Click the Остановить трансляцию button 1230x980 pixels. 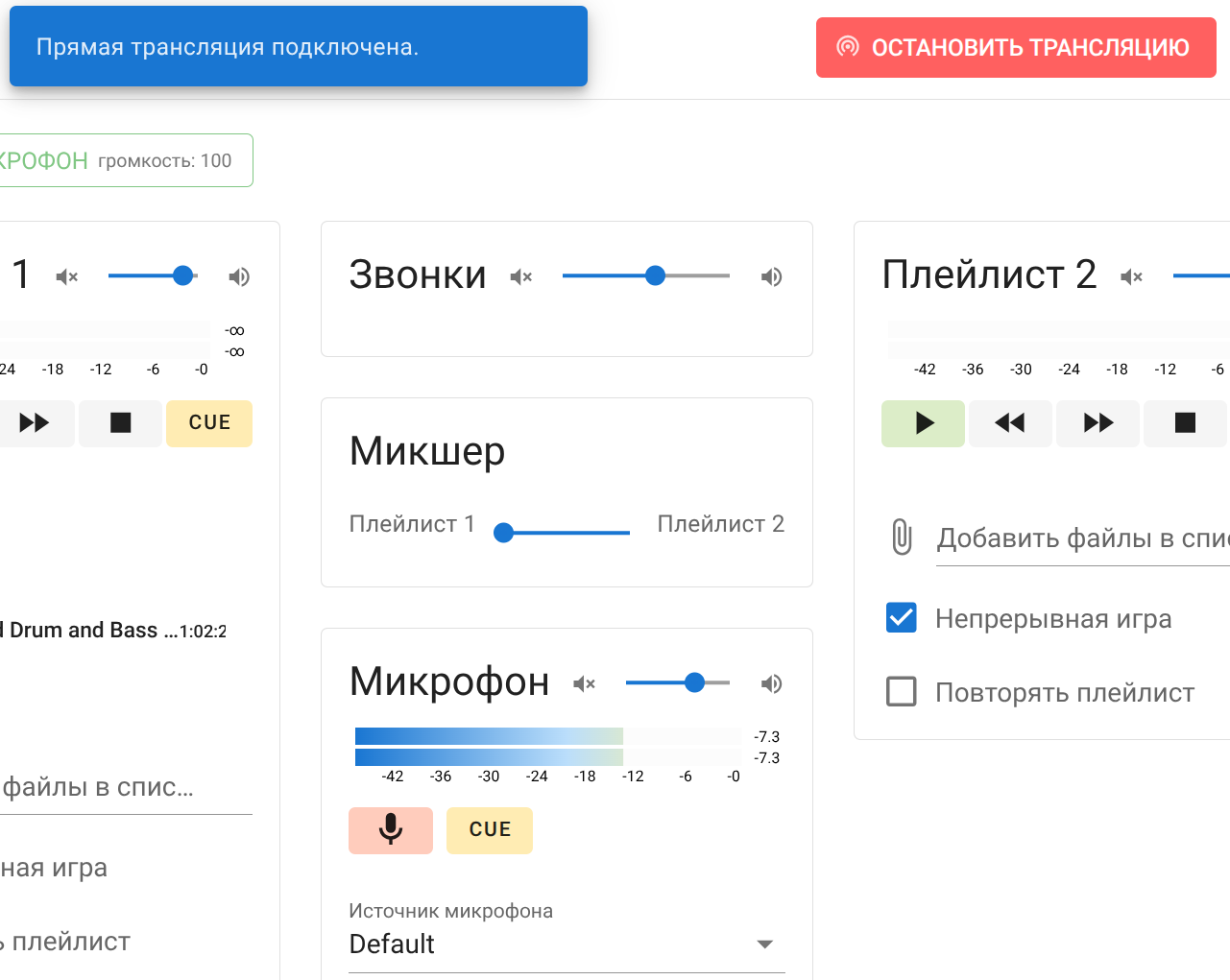(1016, 47)
